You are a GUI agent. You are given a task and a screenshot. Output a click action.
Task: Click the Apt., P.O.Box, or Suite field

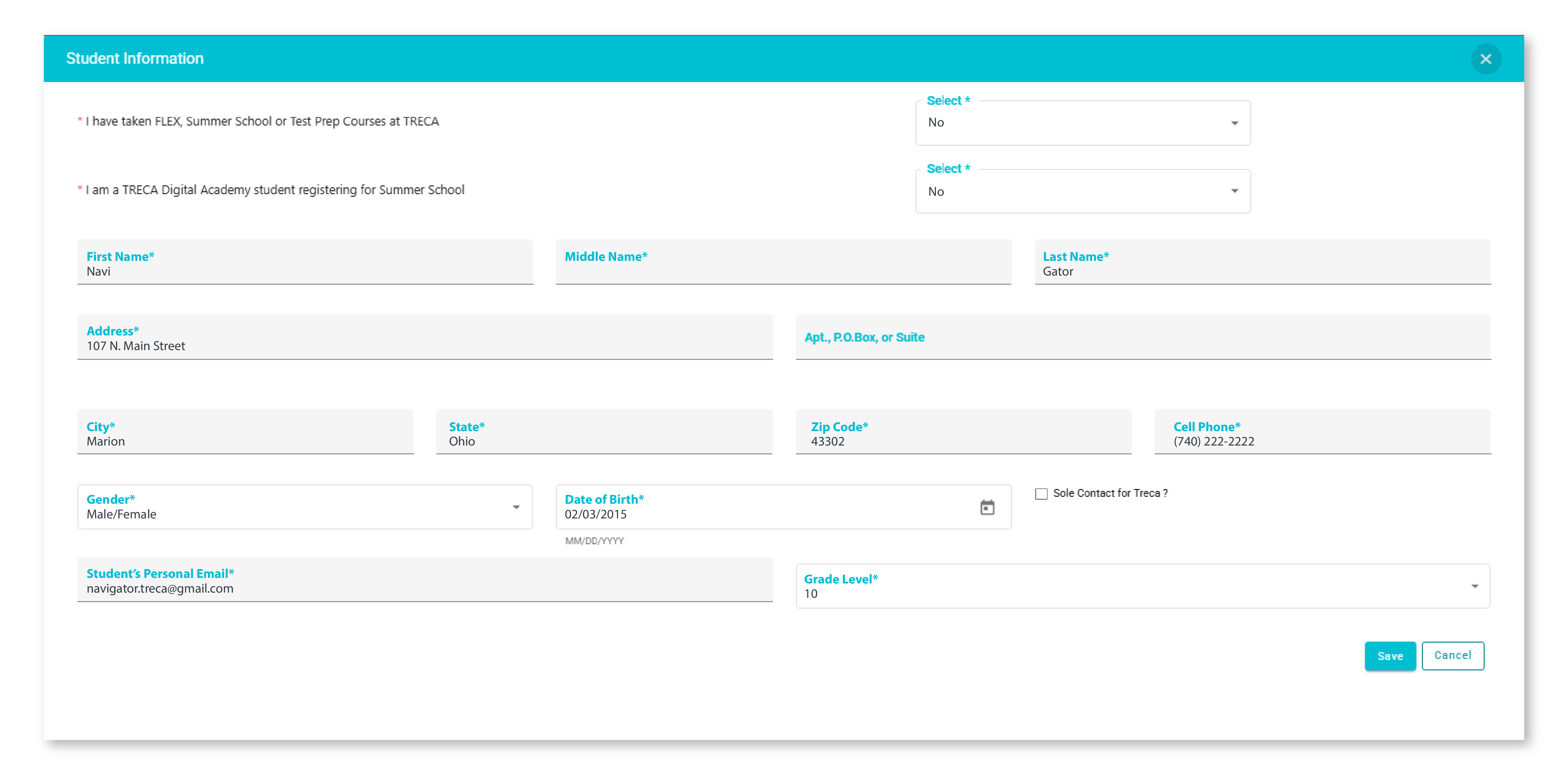1142,337
